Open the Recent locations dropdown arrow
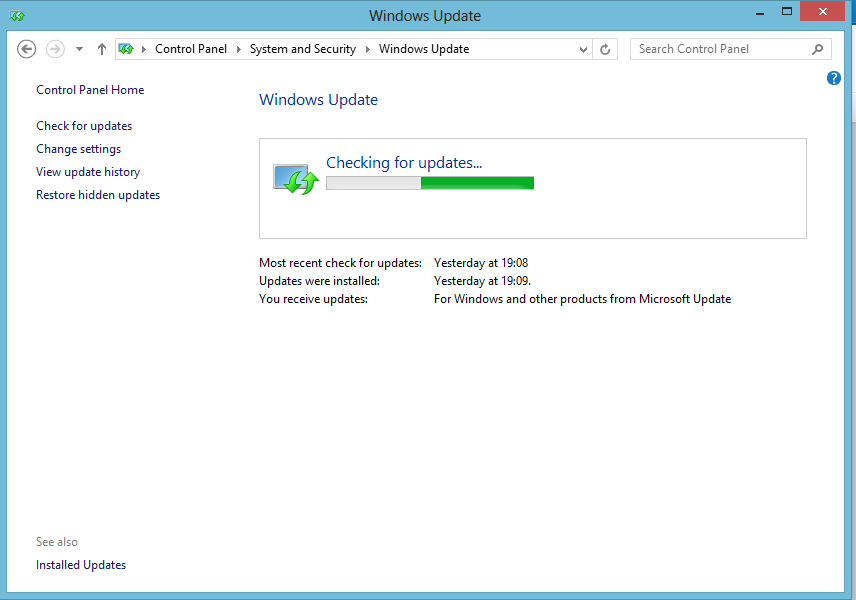The height and width of the screenshot is (600, 856). [x=79, y=49]
